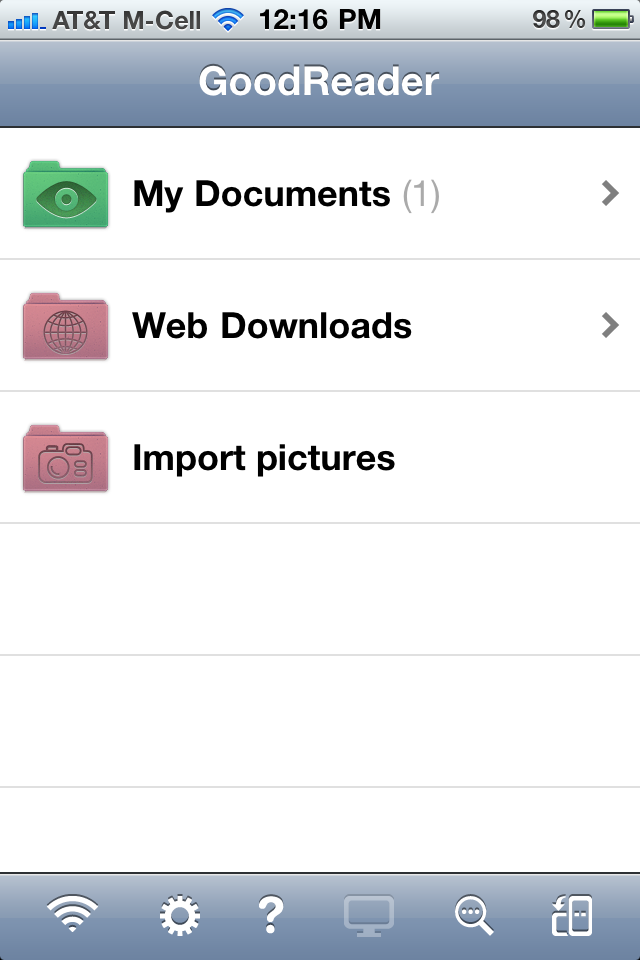Open settings via the gear icon
640x960 pixels.
tap(180, 914)
